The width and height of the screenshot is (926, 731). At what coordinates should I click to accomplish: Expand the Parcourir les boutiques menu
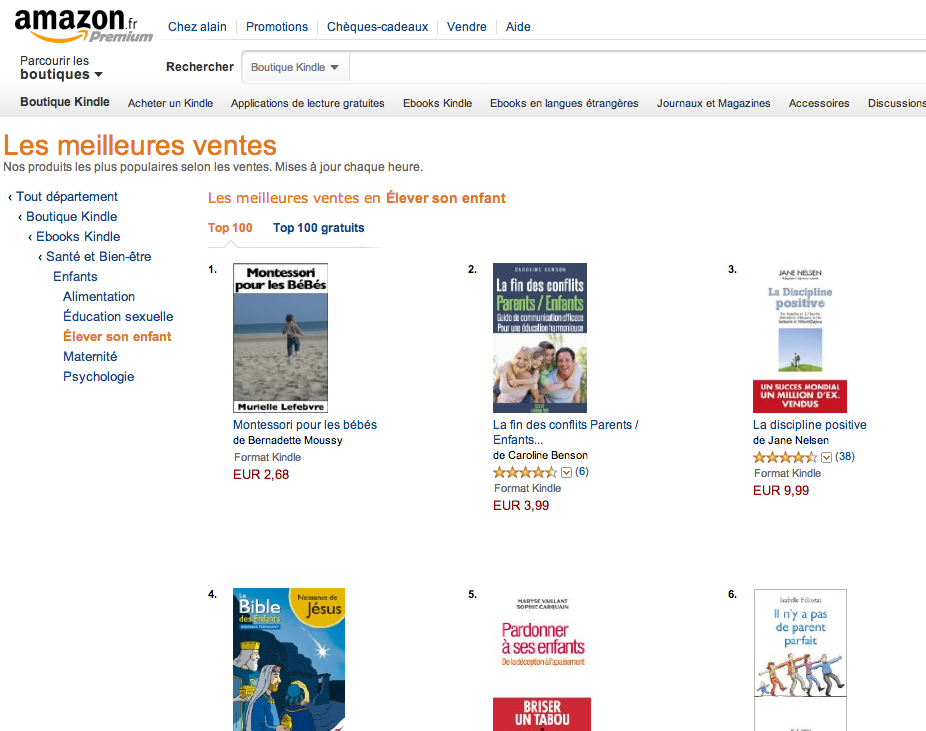coord(61,68)
